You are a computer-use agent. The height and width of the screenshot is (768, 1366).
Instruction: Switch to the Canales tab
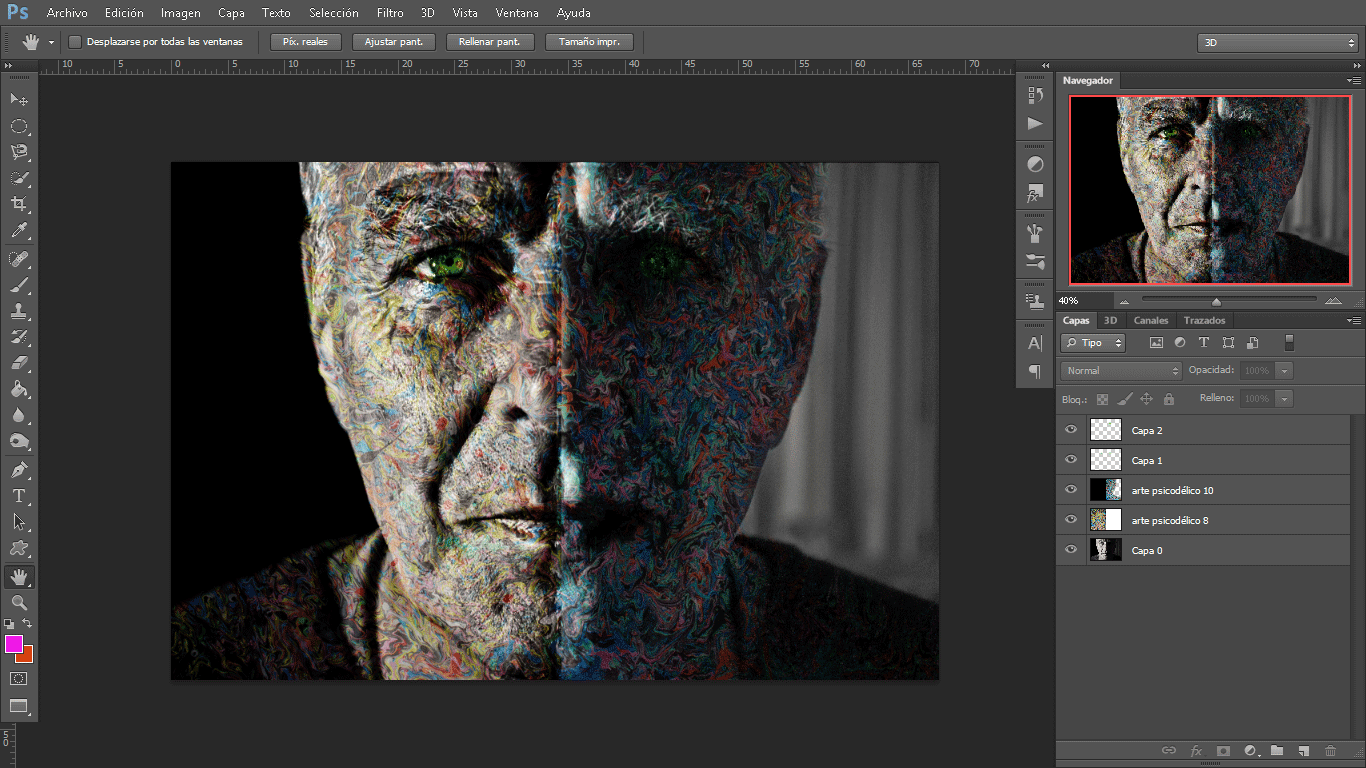coord(1151,320)
